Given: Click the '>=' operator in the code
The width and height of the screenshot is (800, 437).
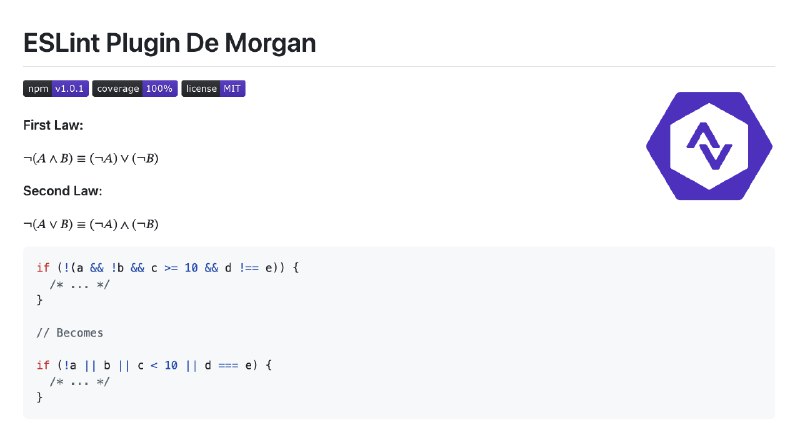Looking at the screenshot, I should 171,268.
